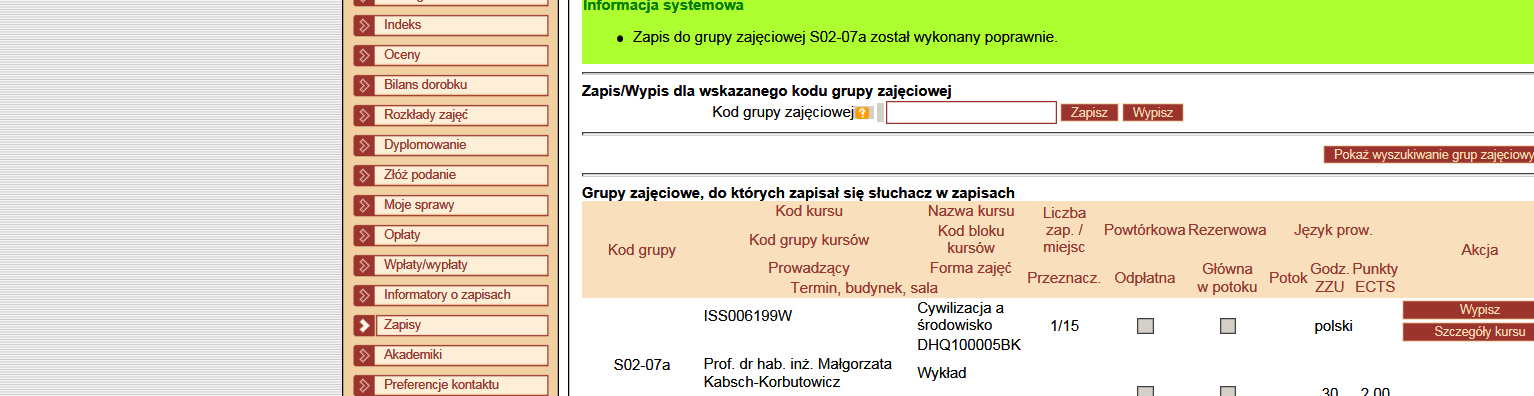Screen dimensions: 1534x396
Task: Click the Kod grupy column header
Action: click(x=642, y=250)
